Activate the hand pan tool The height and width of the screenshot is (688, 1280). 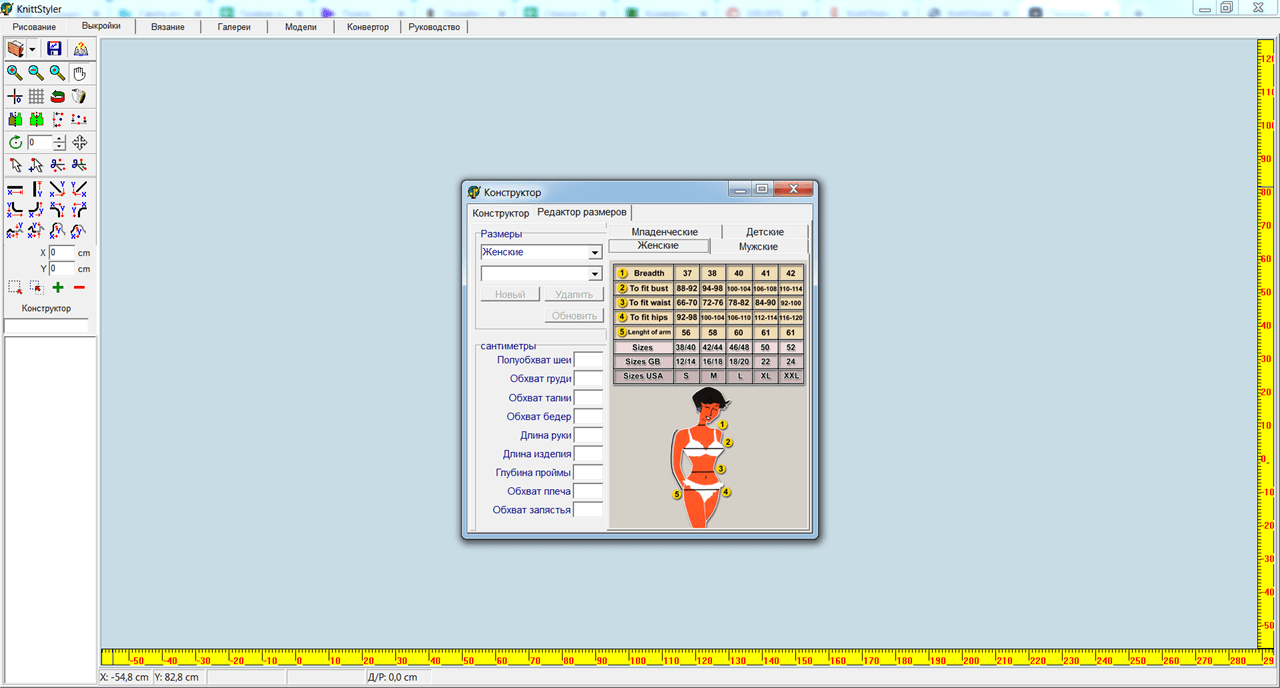(x=79, y=73)
